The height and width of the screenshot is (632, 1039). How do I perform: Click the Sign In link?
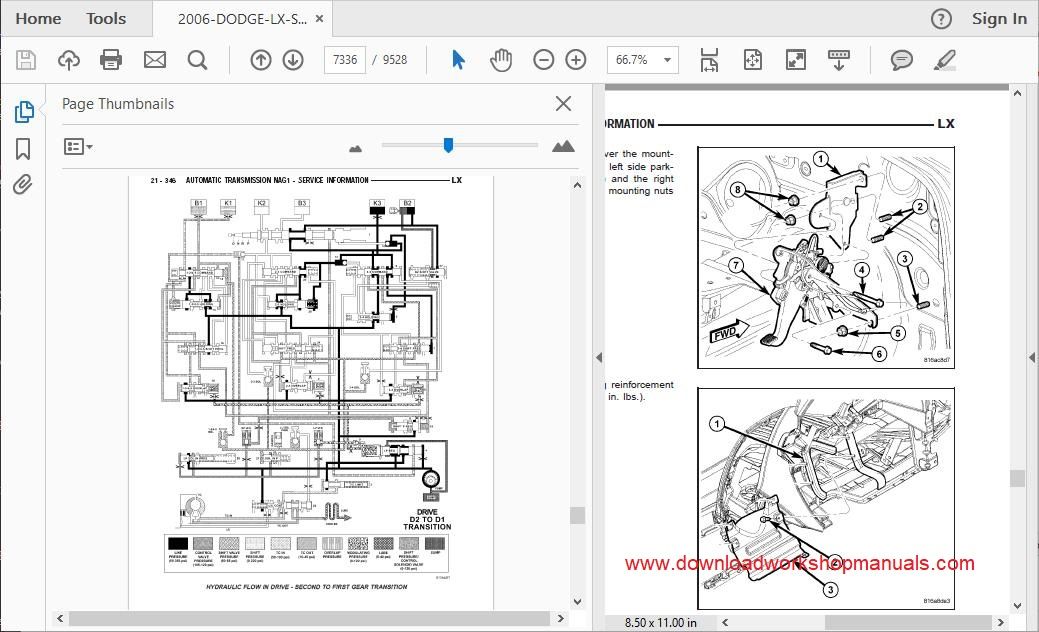coord(999,19)
